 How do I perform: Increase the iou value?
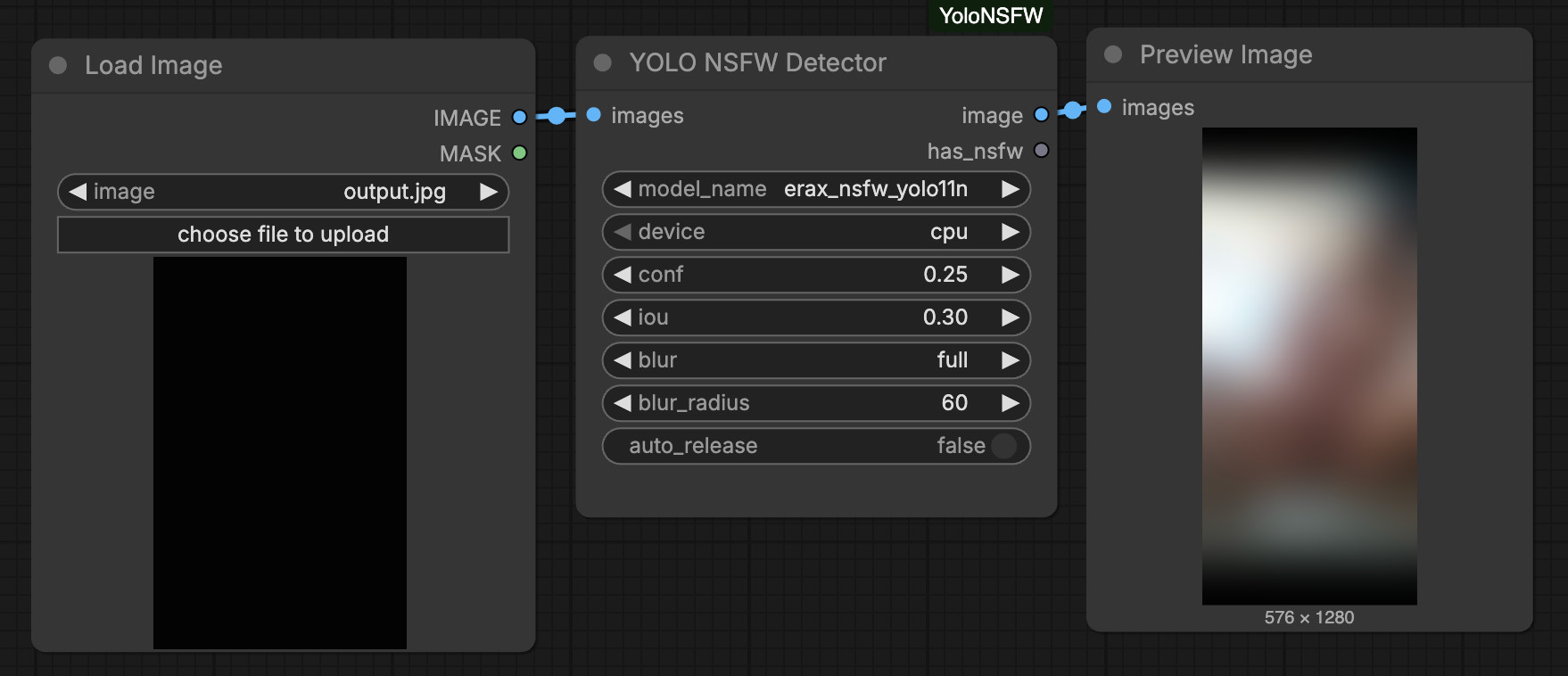pos(1011,317)
